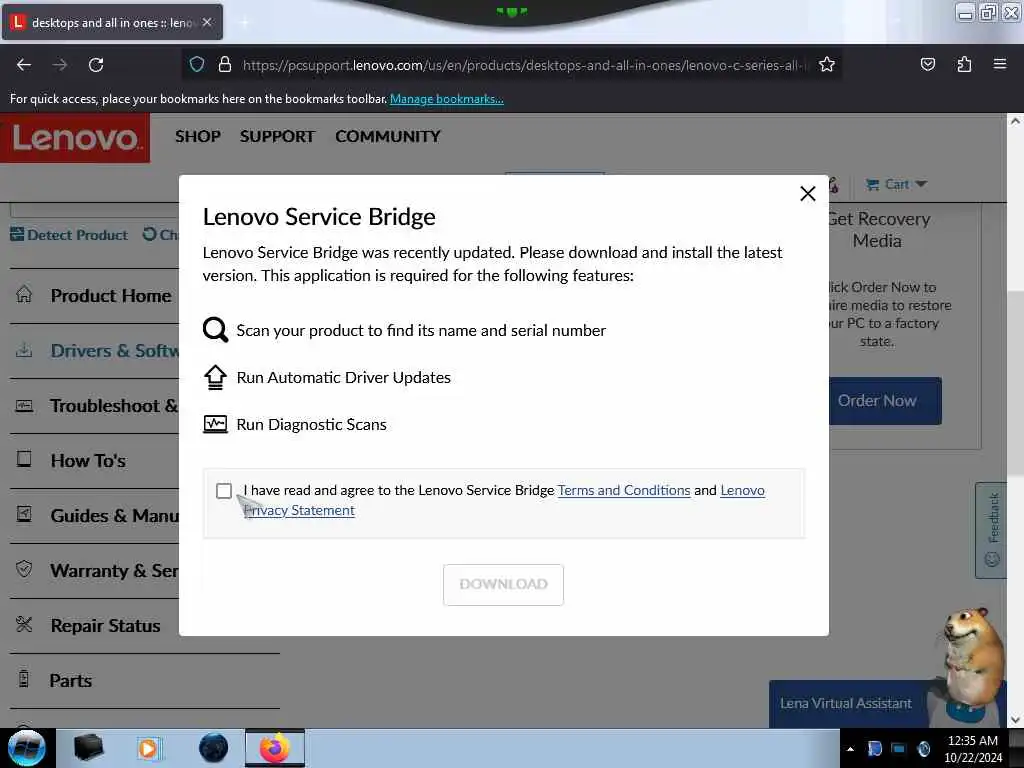Click the page scrollbar down arrow
1024x768 pixels.
pyautogui.click(x=1015, y=720)
